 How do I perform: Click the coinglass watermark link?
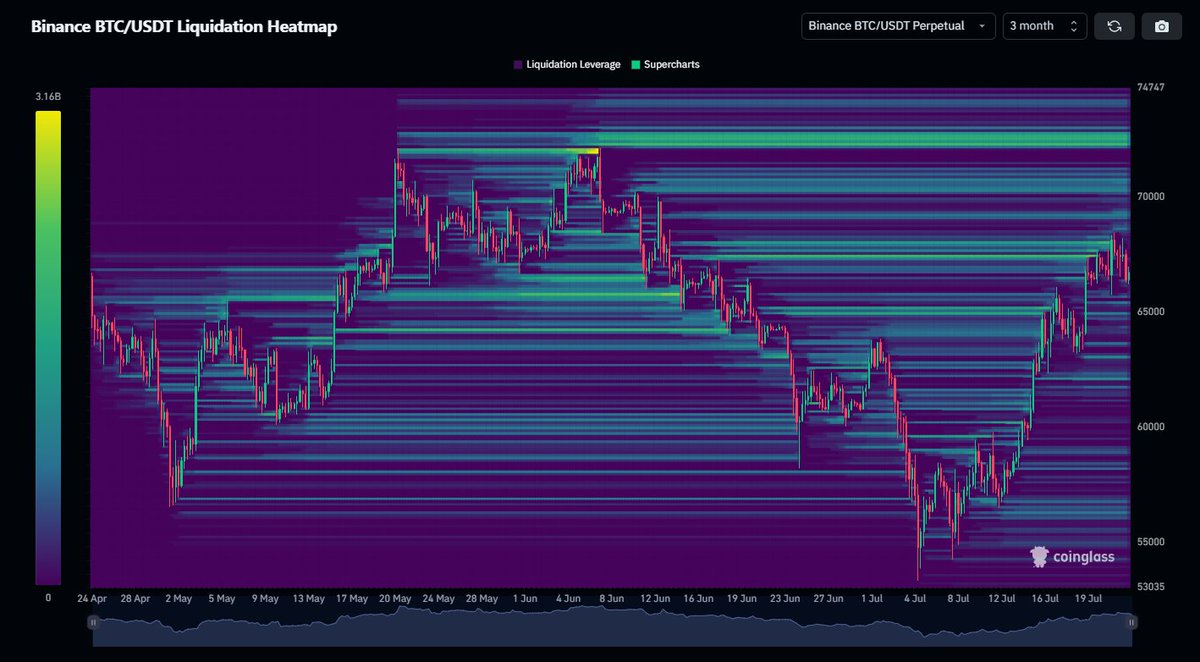pyautogui.click(x=1070, y=556)
